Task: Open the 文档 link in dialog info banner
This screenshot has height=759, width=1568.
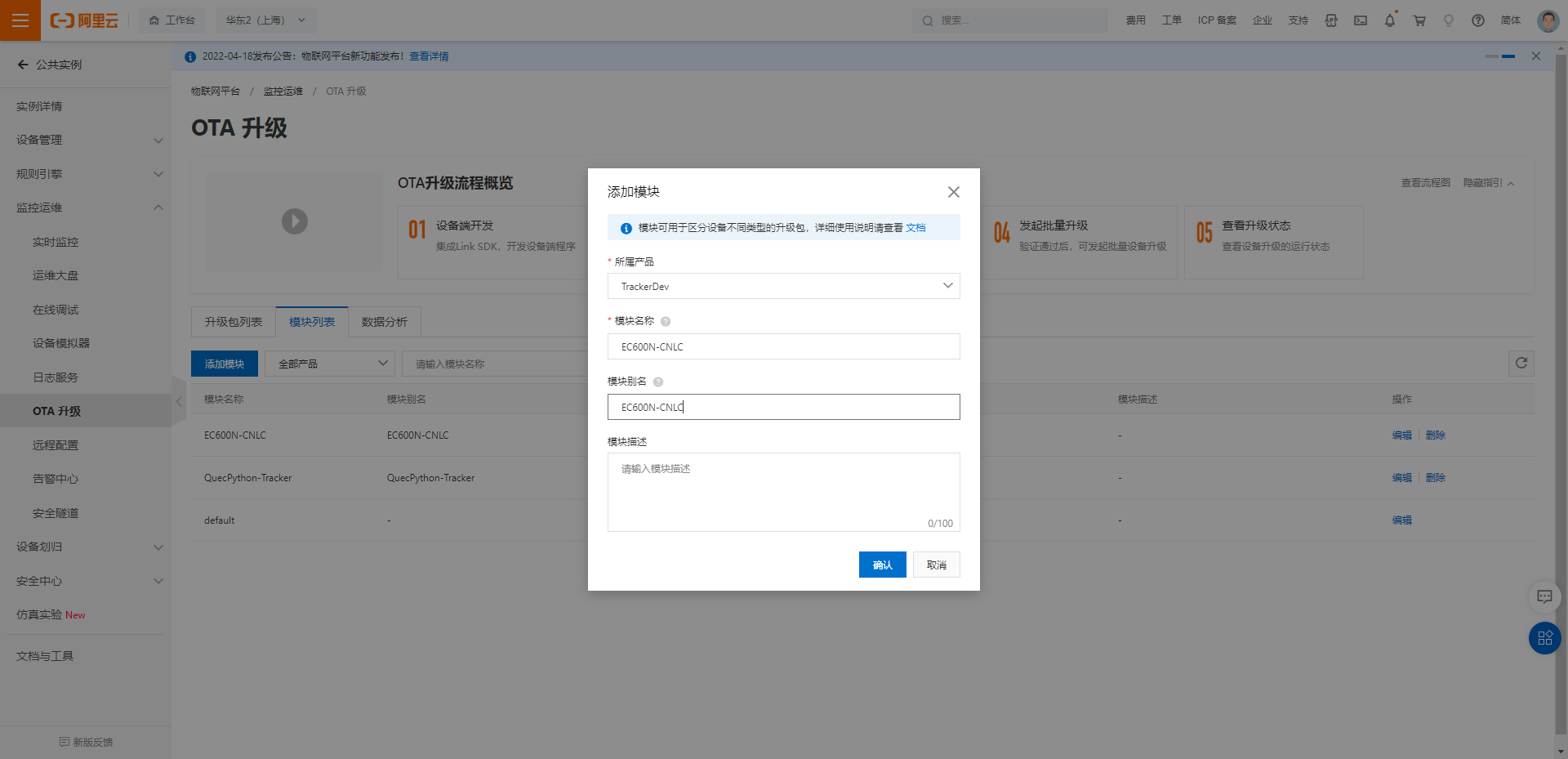Action: [915, 228]
